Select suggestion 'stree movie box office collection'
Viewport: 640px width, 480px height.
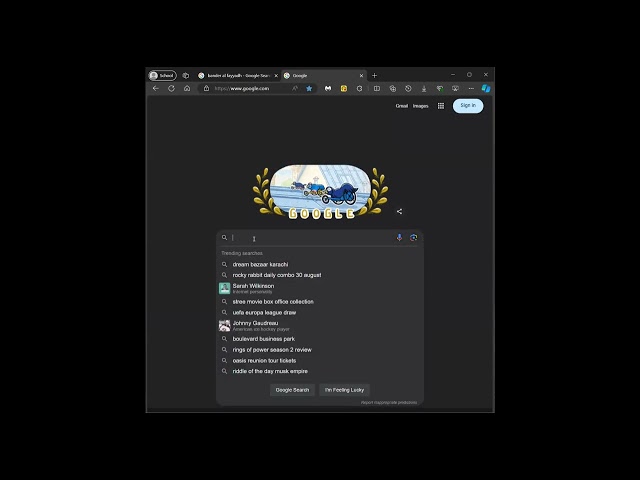[x=320, y=302]
